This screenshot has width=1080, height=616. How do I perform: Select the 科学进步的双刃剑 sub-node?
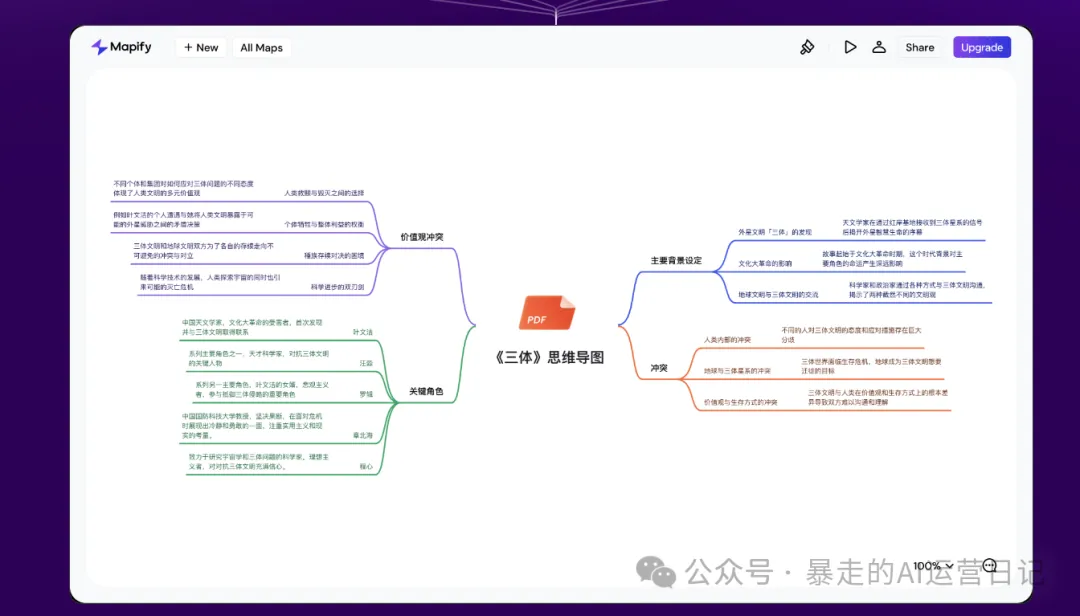(337, 287)
